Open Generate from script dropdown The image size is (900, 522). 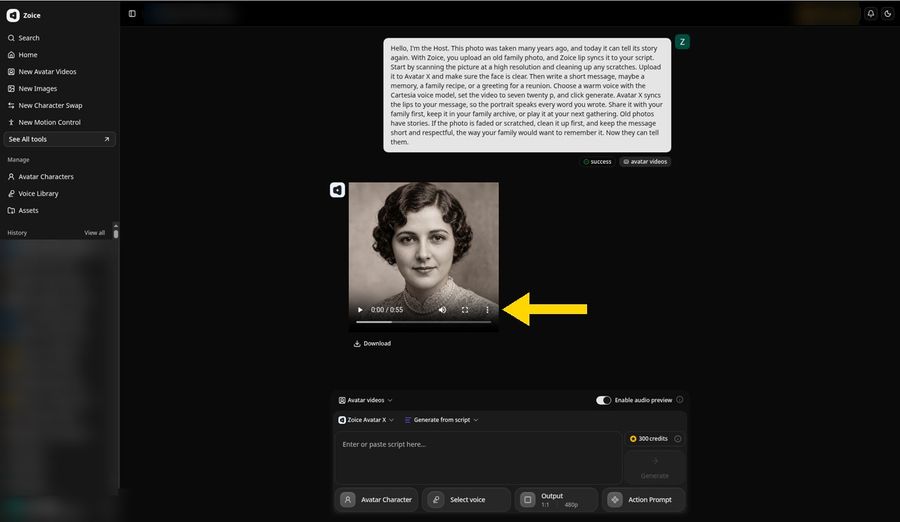pyautogui.click(x=441, y=420)
